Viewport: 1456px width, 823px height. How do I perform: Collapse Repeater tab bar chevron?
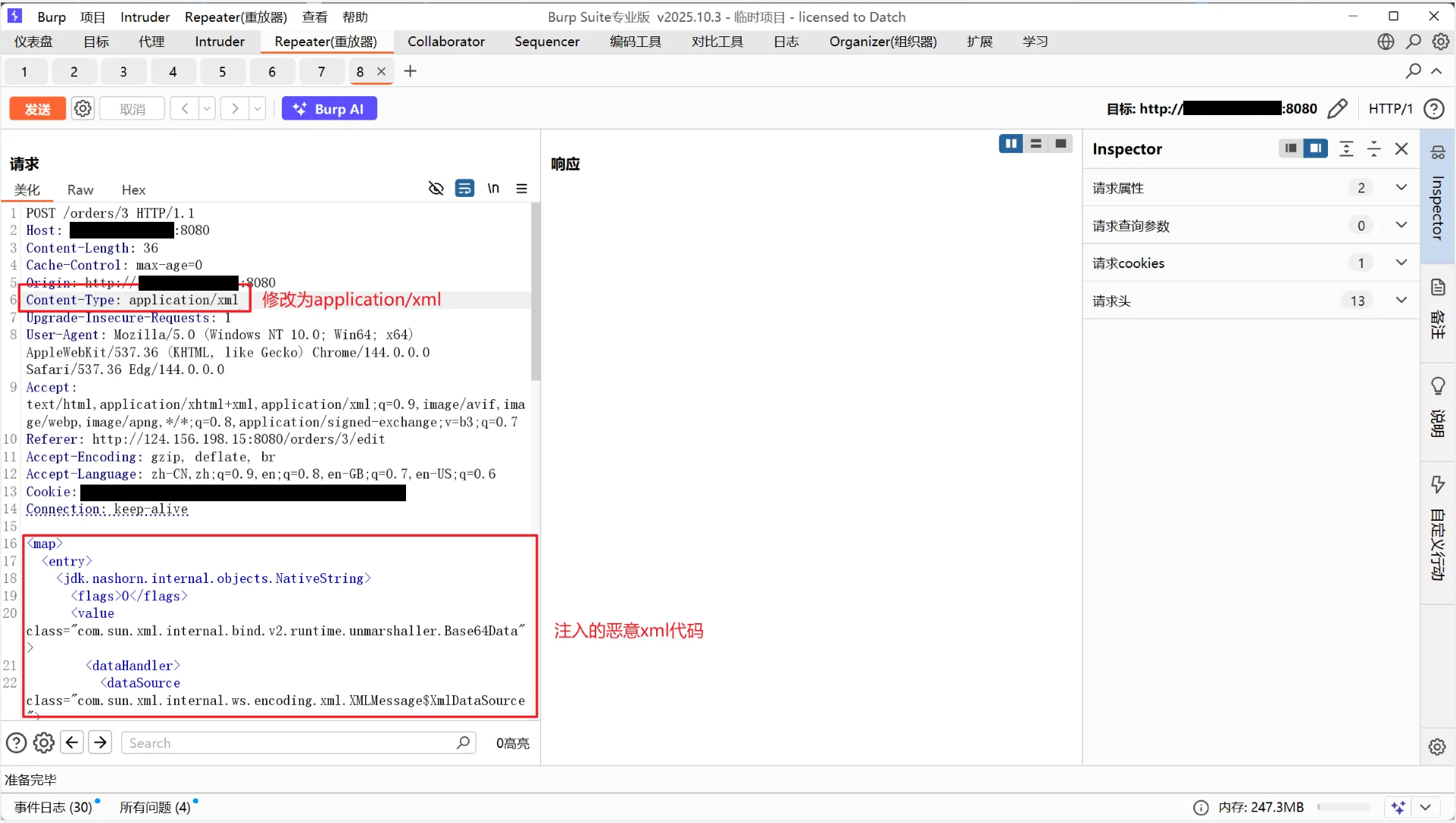[1436, 71]
